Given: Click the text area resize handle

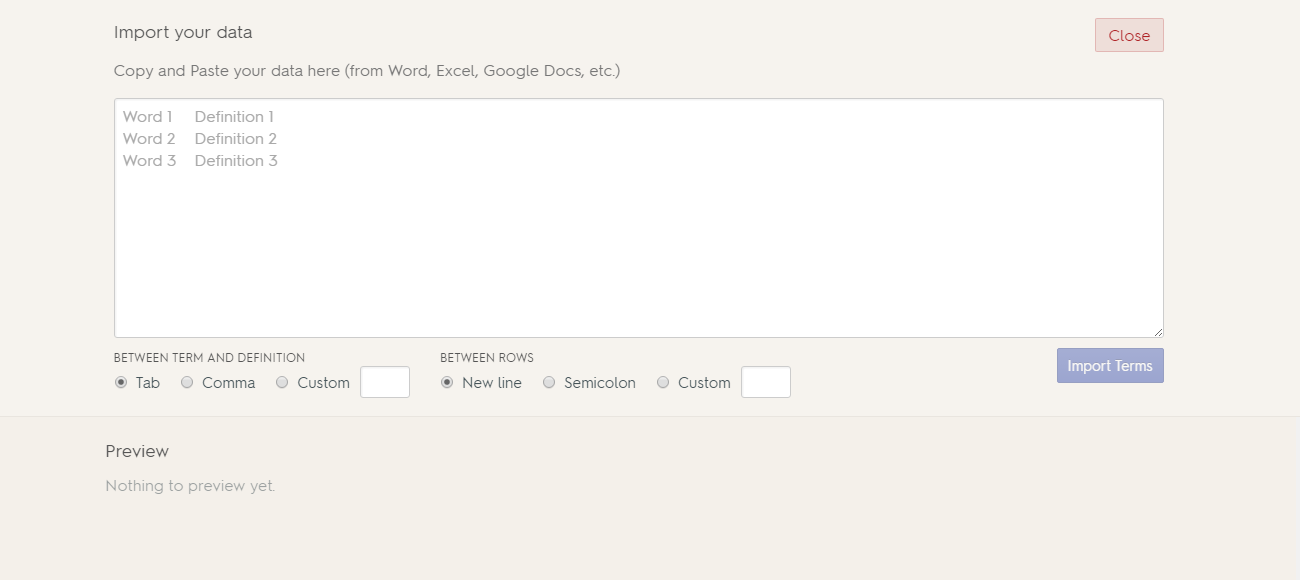Looking at the screenshot, I should tap(1158, 332).
